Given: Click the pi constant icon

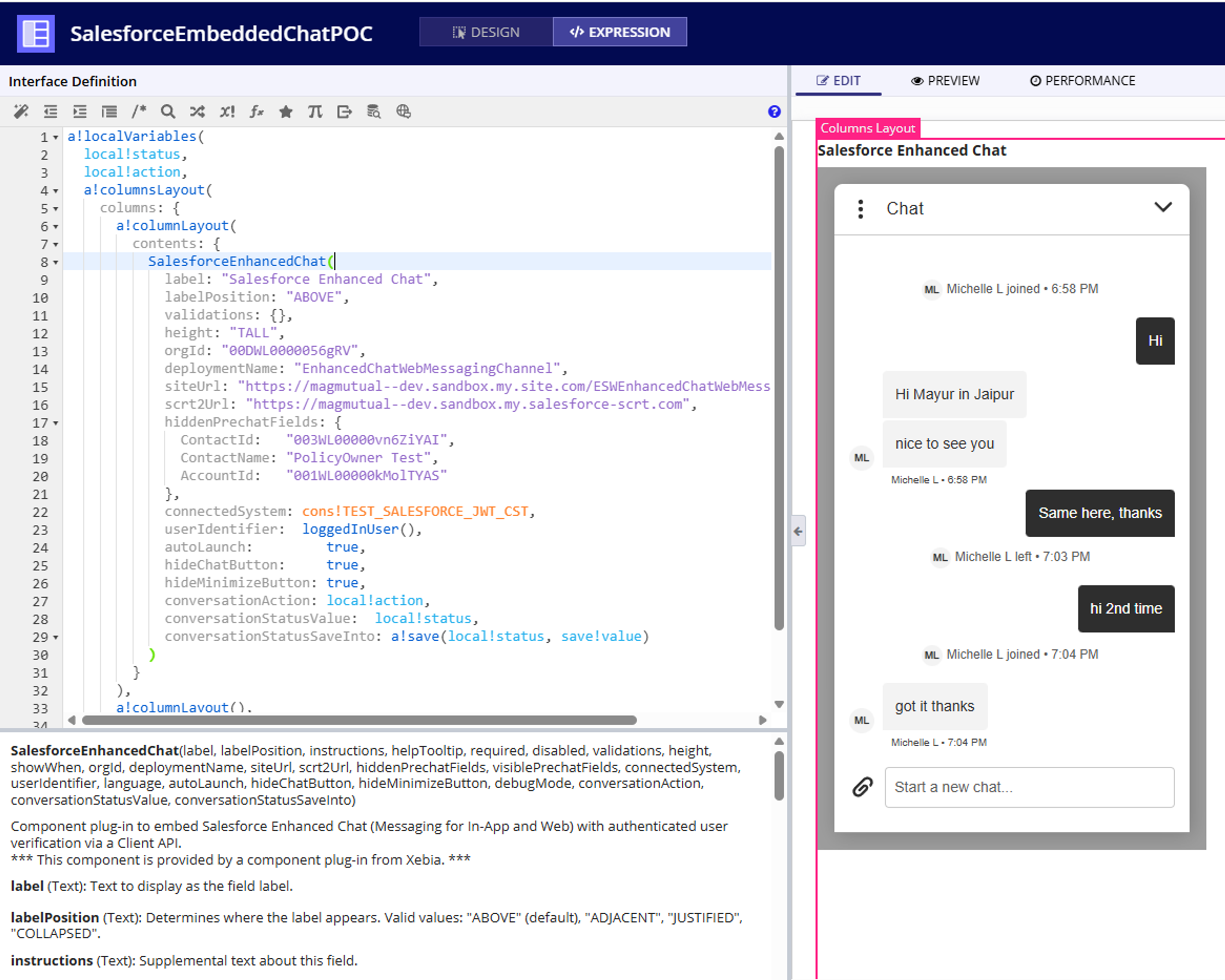Looking at the screenshot, I should coord(315,111).
